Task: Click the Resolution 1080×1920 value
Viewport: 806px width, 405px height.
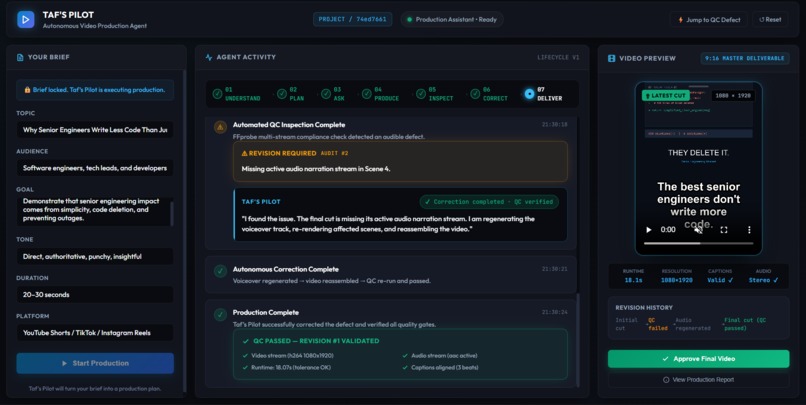Action: [676, 280]
